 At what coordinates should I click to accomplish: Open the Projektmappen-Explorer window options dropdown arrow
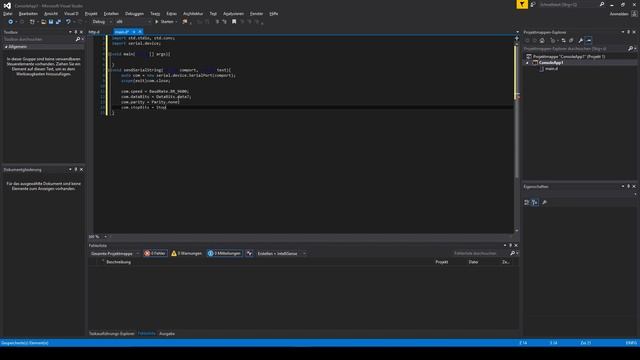[x=623, y=32]
